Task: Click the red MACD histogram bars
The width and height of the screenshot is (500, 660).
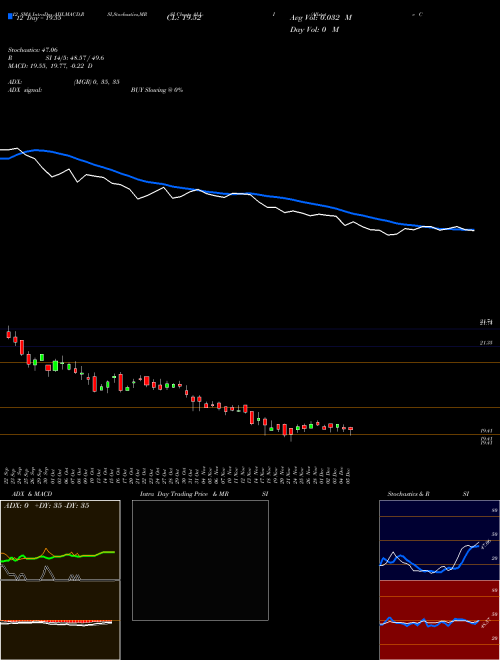Action: 56,621
